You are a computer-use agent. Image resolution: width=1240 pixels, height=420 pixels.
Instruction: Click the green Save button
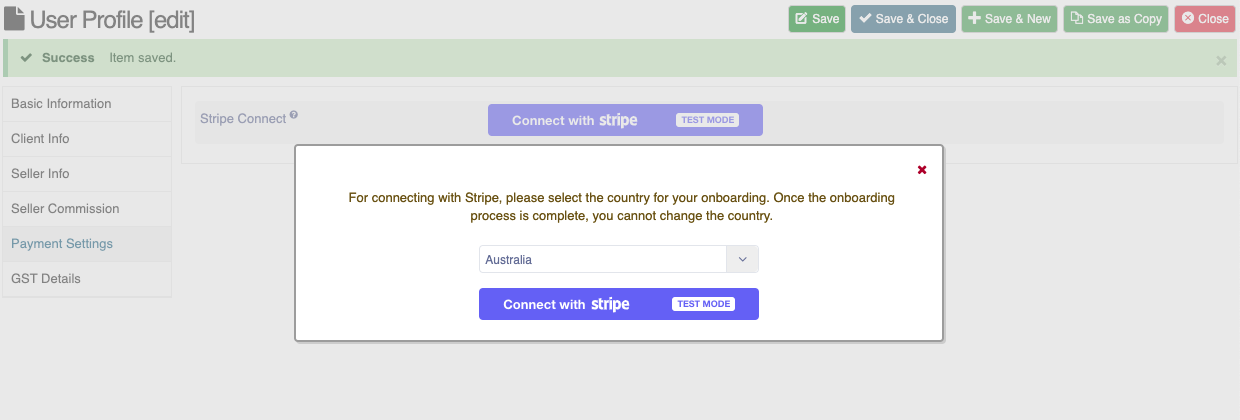[x=817, y=19]
